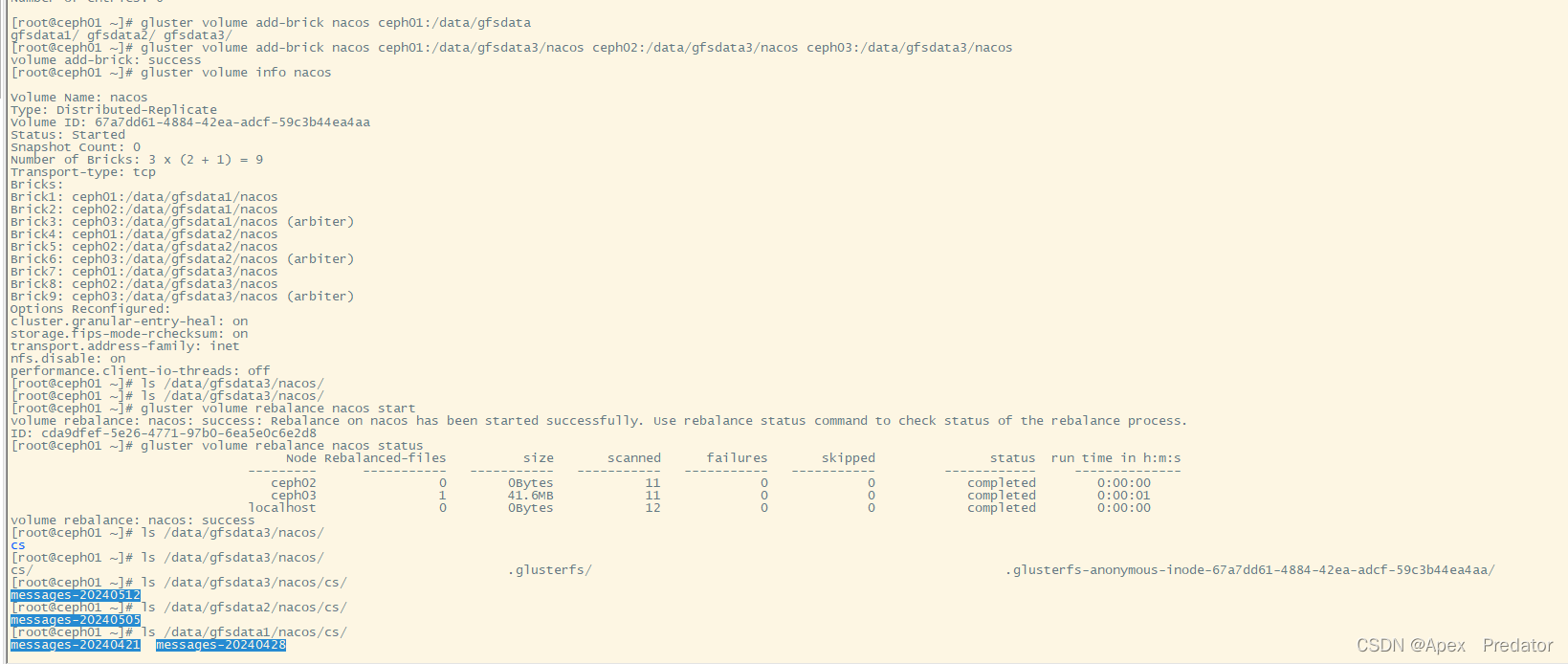Click the ceph02 node in rebalance table
The height and width of the screenshot is (664, 1568).
click(294, 483)
